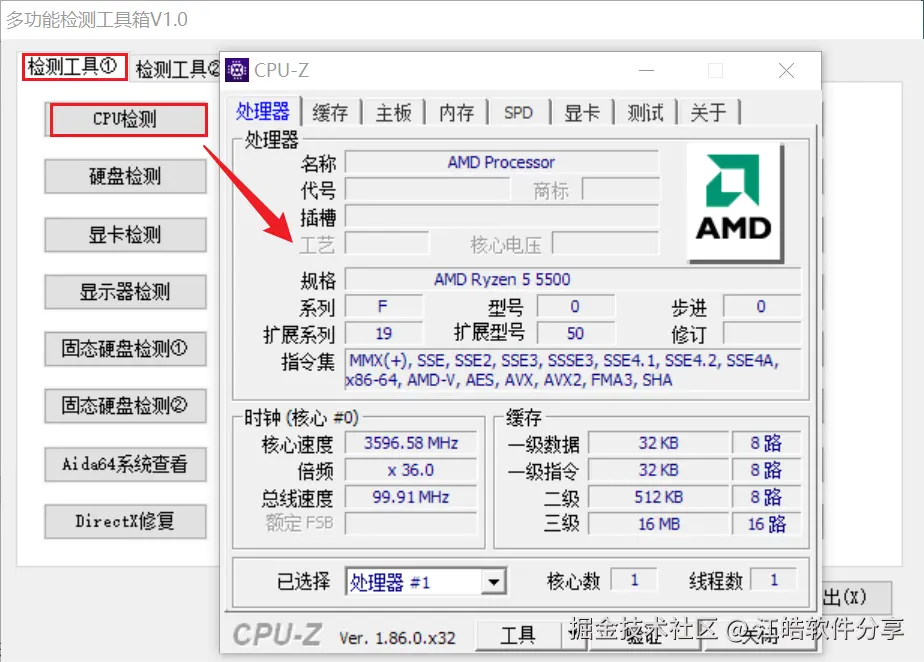Click the 固态硬盘检测① button
Screen dimensions: 924x662
tap(126, 349)
